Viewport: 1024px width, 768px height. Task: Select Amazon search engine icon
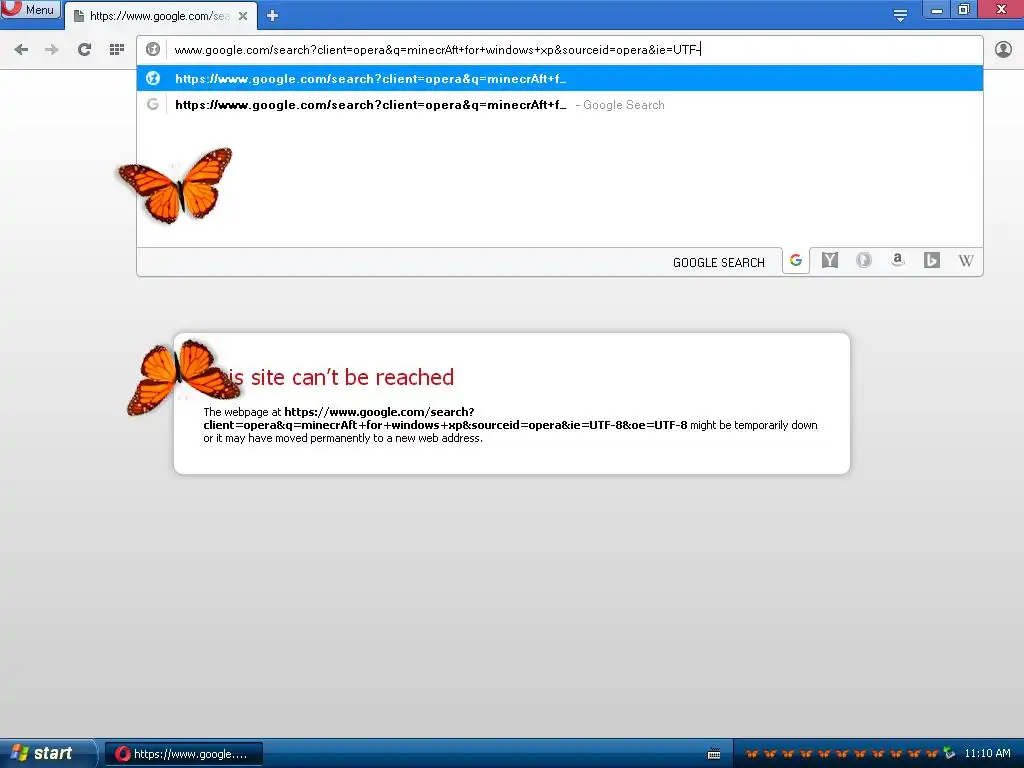898,260
